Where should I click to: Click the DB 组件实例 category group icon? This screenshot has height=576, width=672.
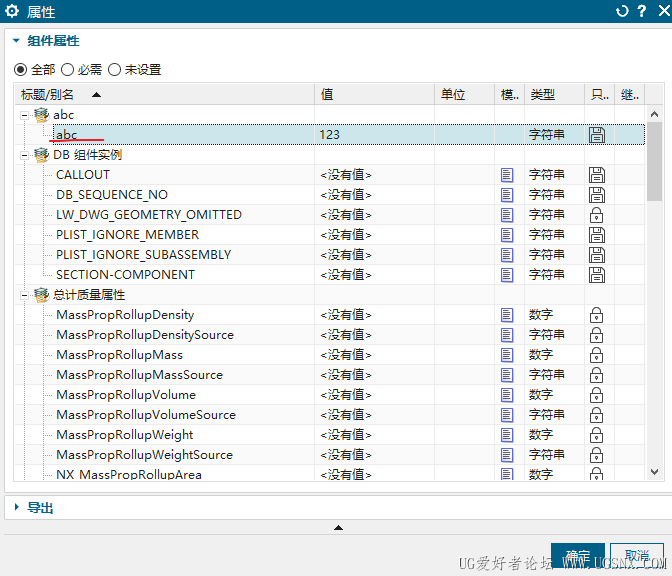[42, 155]
